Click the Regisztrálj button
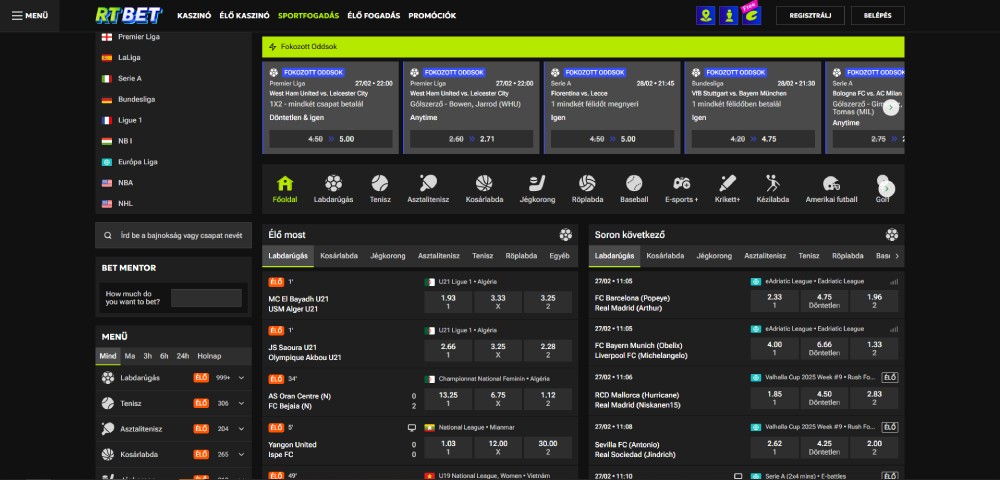1000x480 pixels. [810, 15]
